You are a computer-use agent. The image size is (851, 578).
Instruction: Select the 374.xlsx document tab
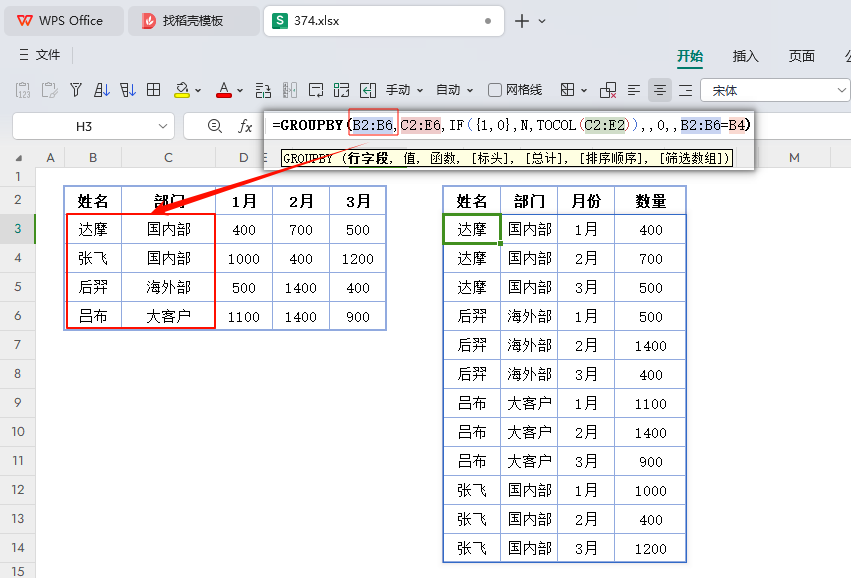(x=383, y=21)
